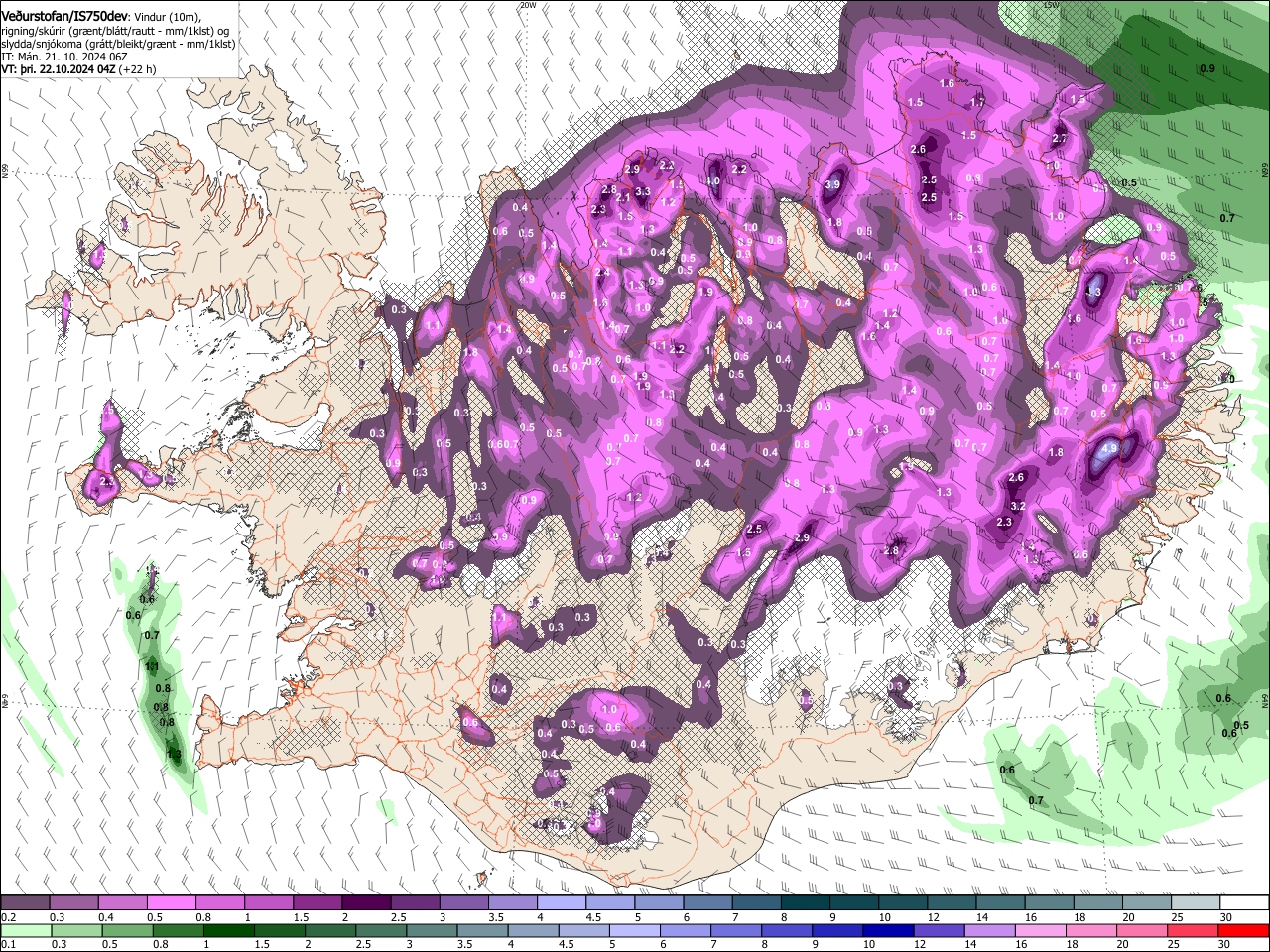The height and width of the screenshot is (952, 1270).
Task: Pick lower scale swatch between 0.3 and 0.5
Action: coord(75,931)
